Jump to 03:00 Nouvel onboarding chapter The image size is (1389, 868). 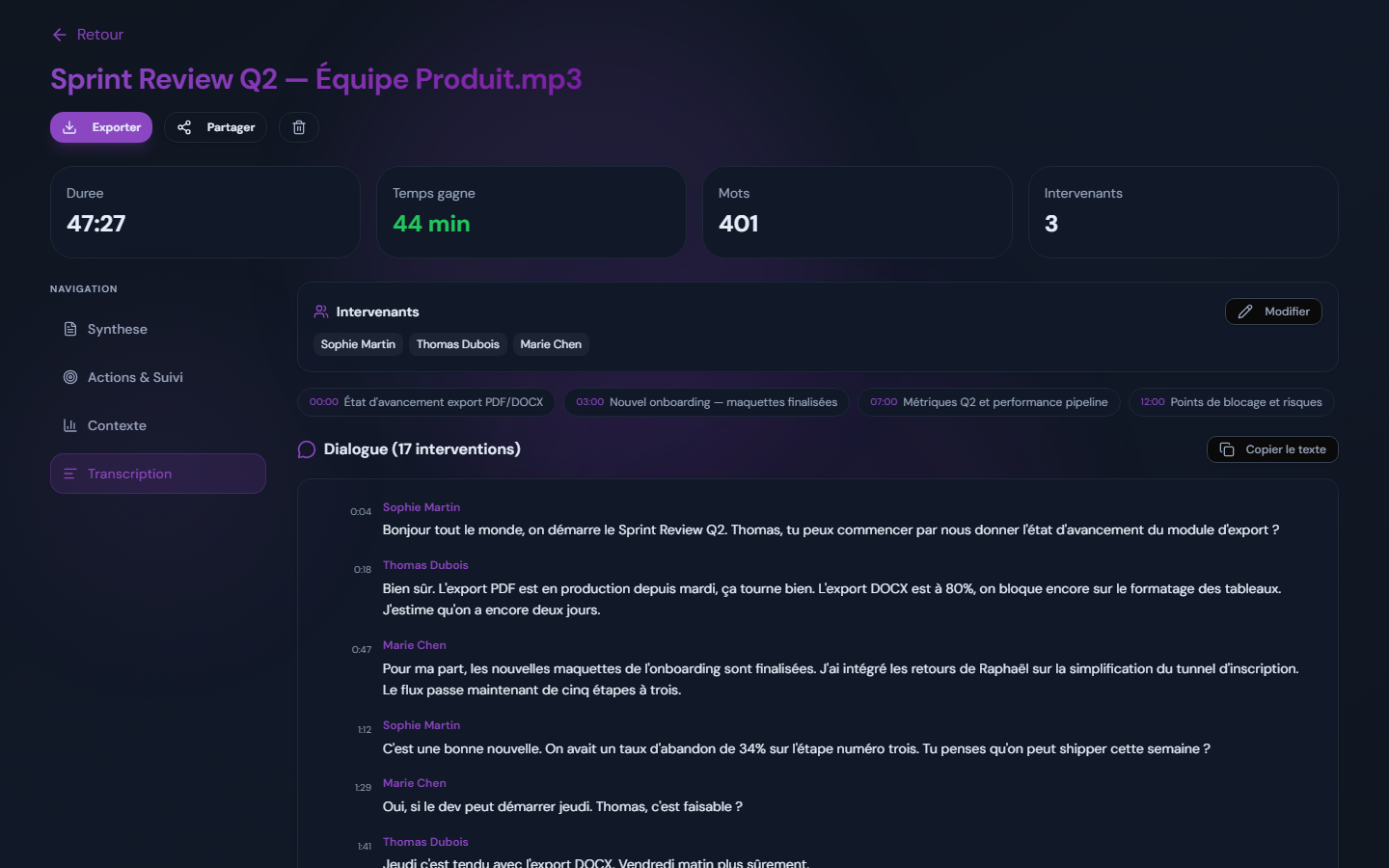pyautogui.click(x=706, y=402)
